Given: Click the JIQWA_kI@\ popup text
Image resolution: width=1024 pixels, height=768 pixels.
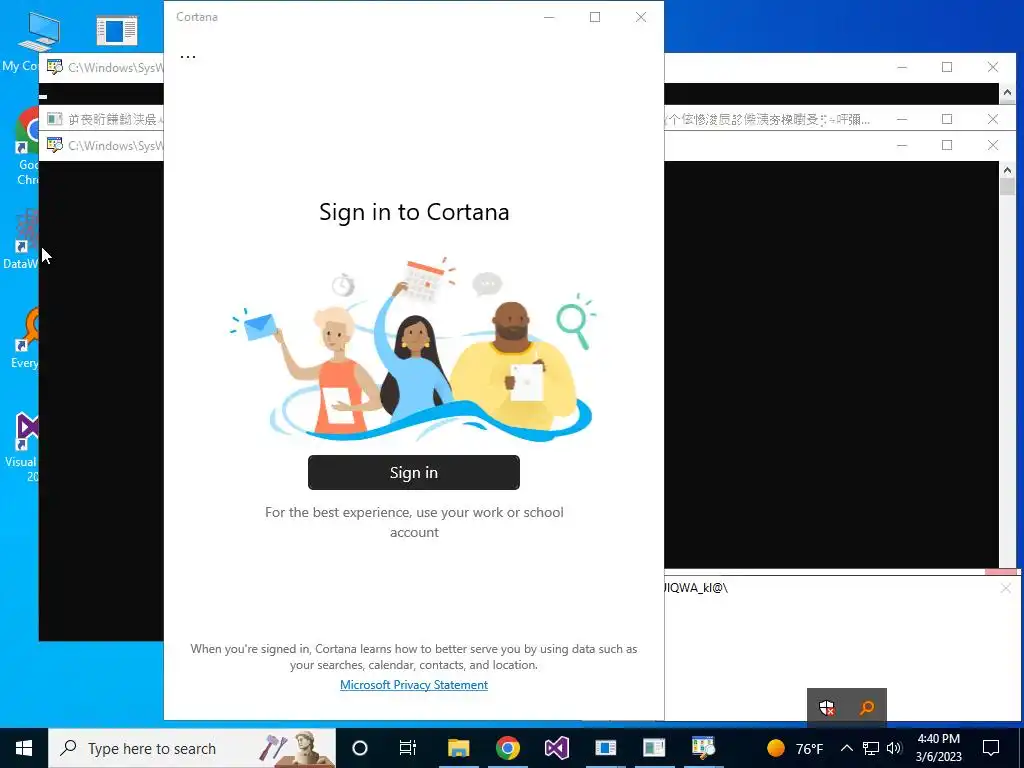Looking at the screenshot, I should (x=696, y=588).
